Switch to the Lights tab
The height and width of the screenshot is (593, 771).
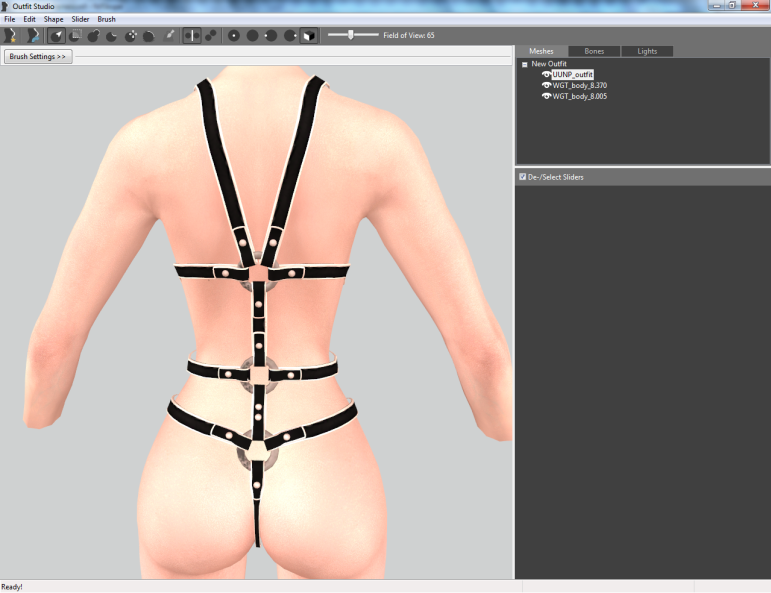(647, 51)
